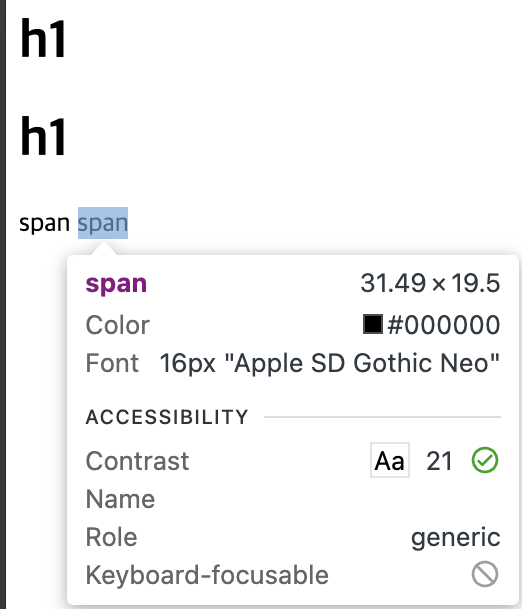
Task: Click the Keyboard-focusable label
Action: pyautogui.click(x=207, y=575)
